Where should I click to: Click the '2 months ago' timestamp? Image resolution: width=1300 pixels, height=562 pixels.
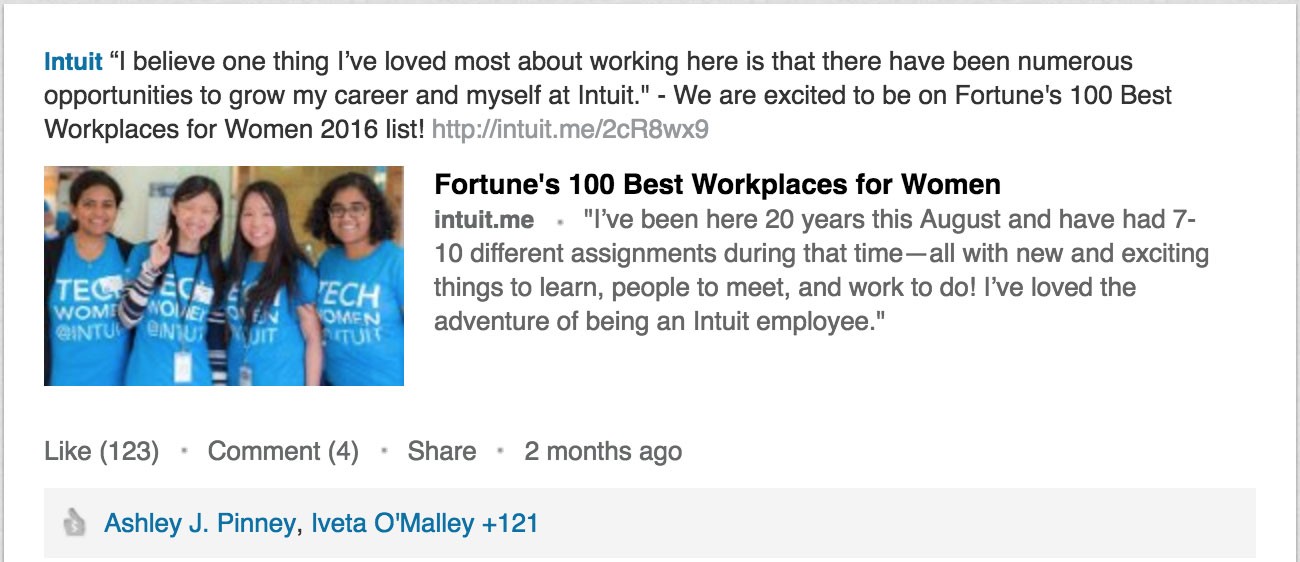[x=603, y=451]
